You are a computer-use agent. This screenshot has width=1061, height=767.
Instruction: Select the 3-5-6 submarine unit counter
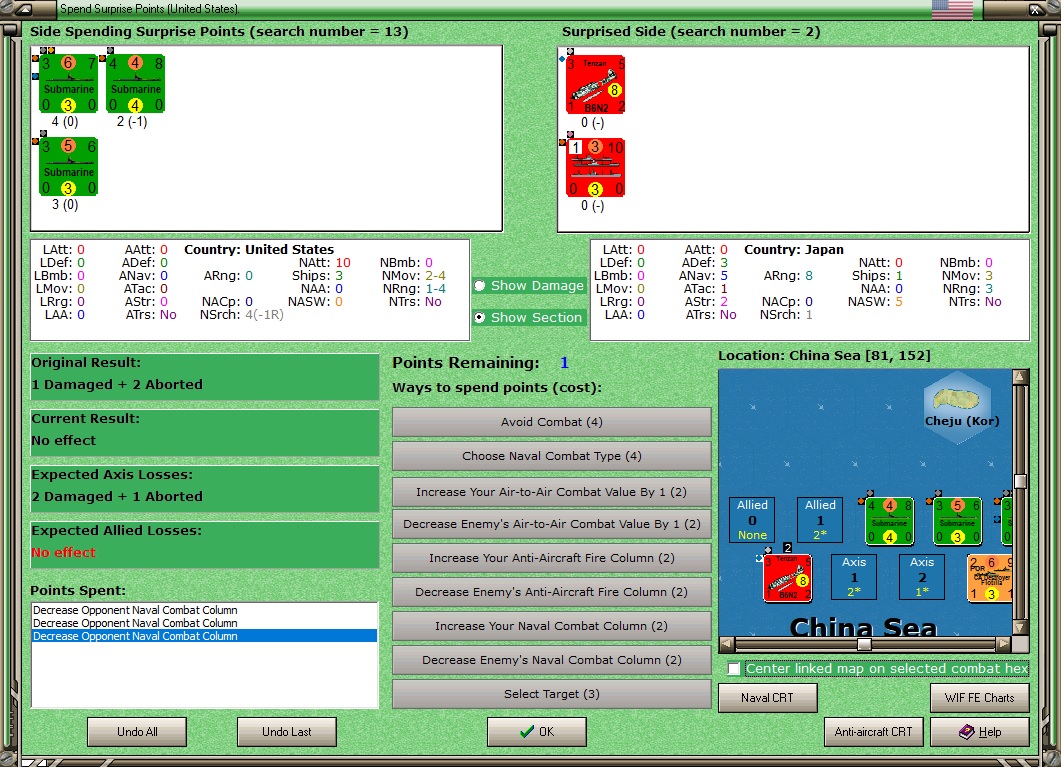click(x=68, y=166)
